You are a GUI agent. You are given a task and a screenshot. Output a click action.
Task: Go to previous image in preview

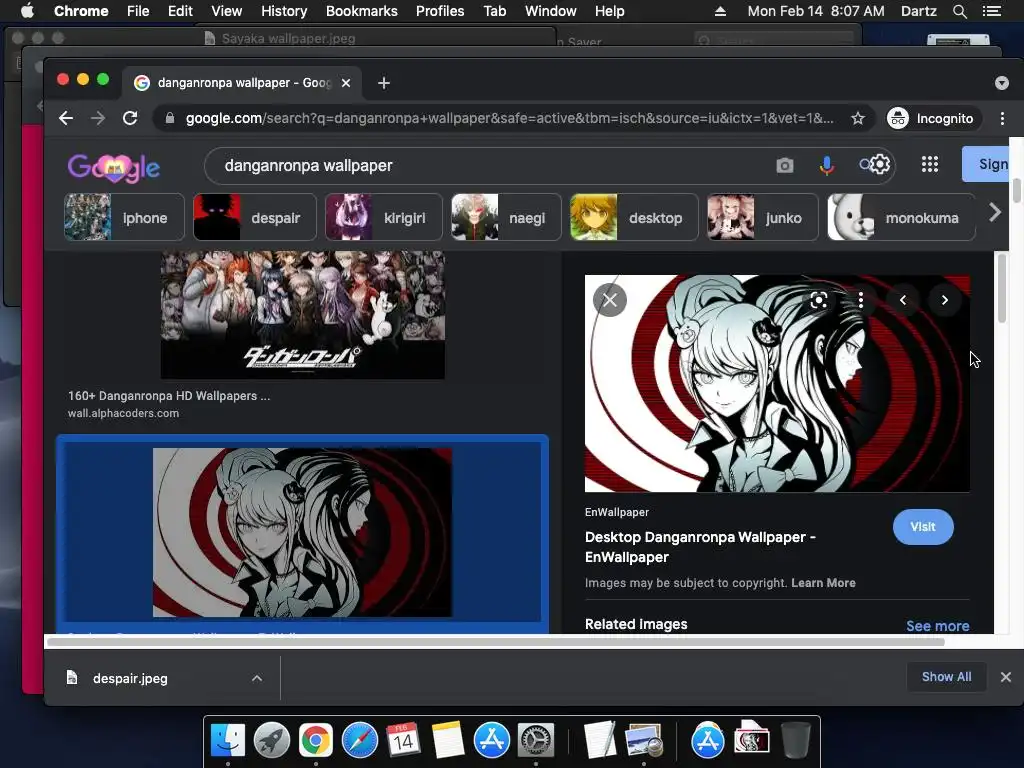[903, 300]
